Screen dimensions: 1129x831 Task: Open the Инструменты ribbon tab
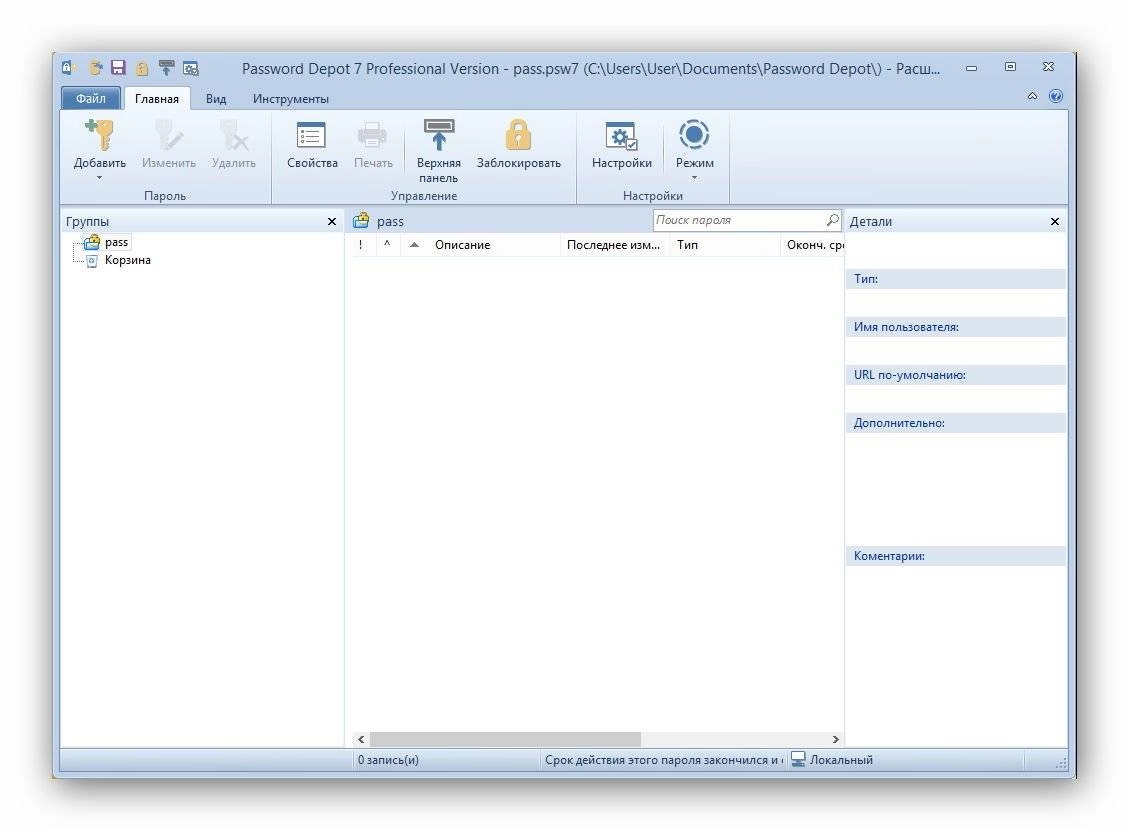point(291,99)
